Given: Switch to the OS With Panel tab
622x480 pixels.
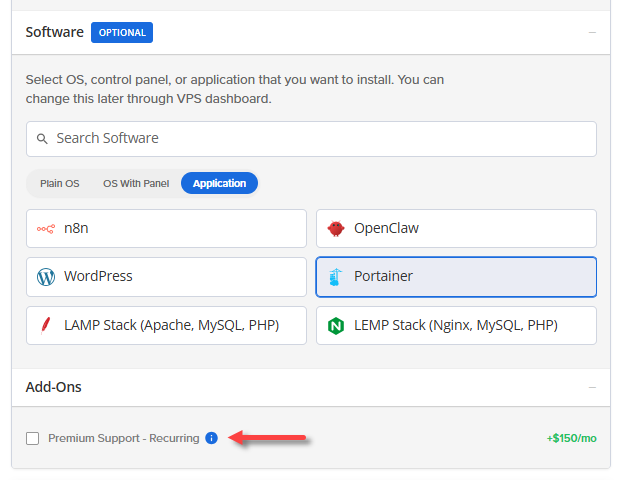Looking at the screenshot, I should pyautogui.click(x=136, y=183).
